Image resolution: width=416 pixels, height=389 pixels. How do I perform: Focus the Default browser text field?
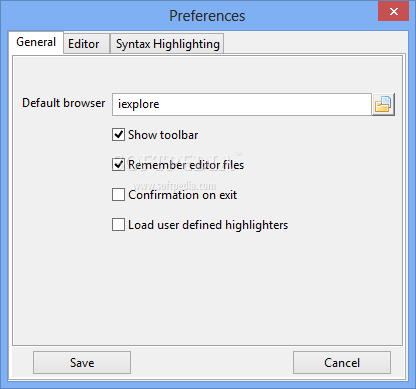pyautogui.click(x=242, y=104)
